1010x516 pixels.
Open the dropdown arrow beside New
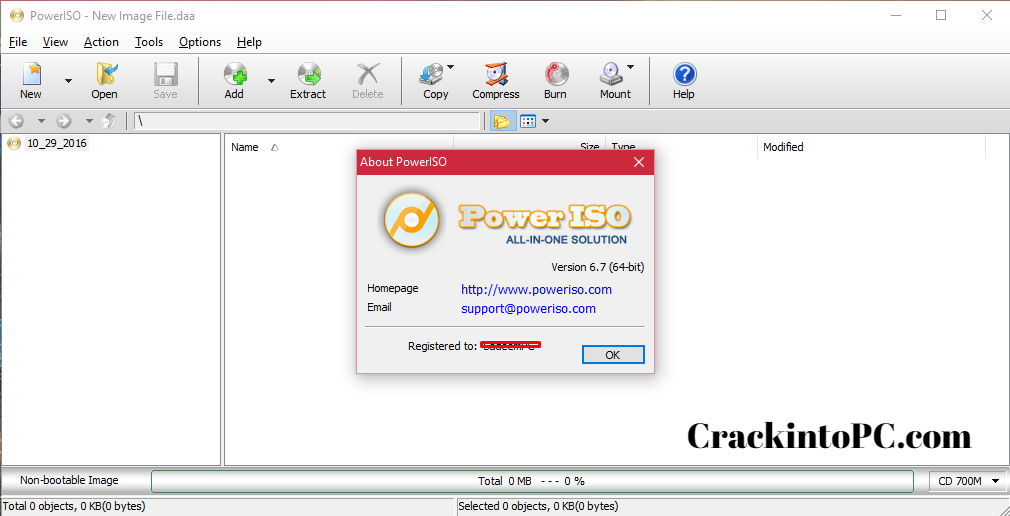click(x=68, y=81)
